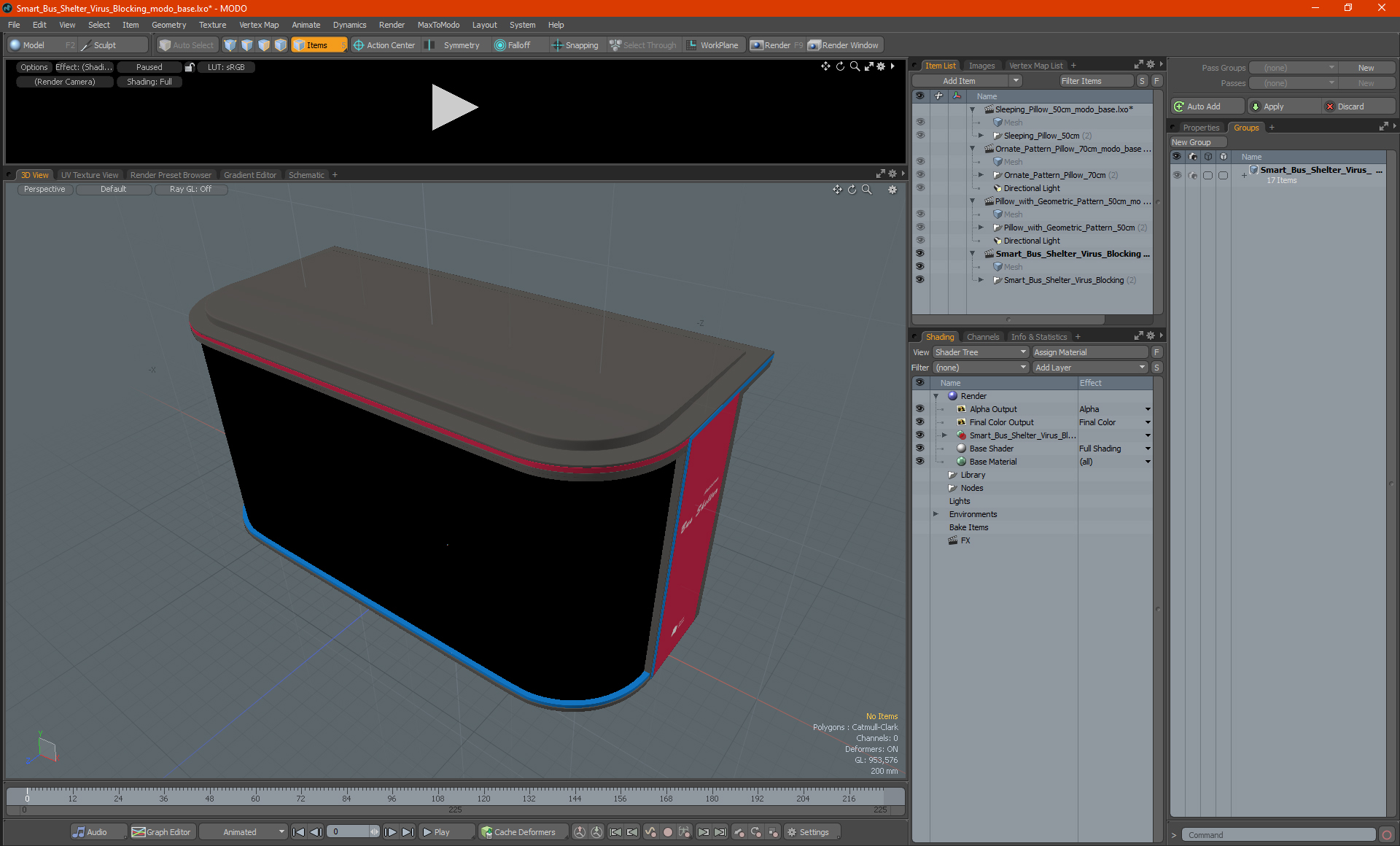Open the Geometry menu

coord(168,25)
